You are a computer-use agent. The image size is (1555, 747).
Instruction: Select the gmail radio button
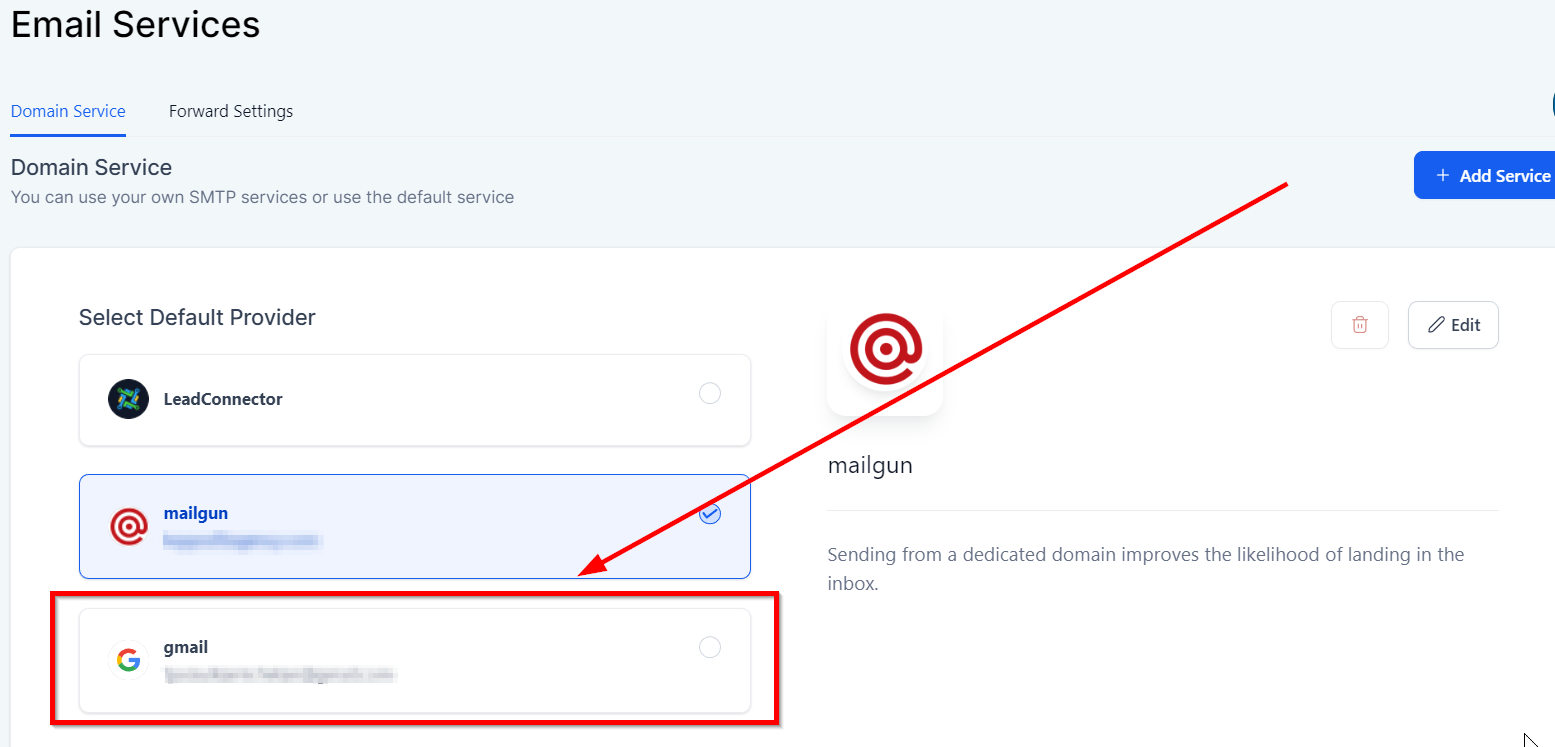[709, 647]
